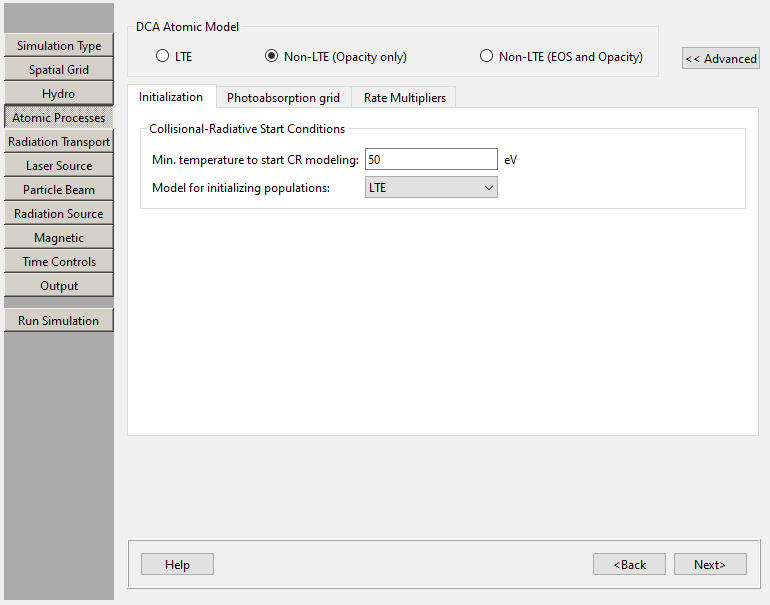This screenshot has width=770, height=605.
Task: Collapse the Advanced options button
Action: tap(720, 58)
